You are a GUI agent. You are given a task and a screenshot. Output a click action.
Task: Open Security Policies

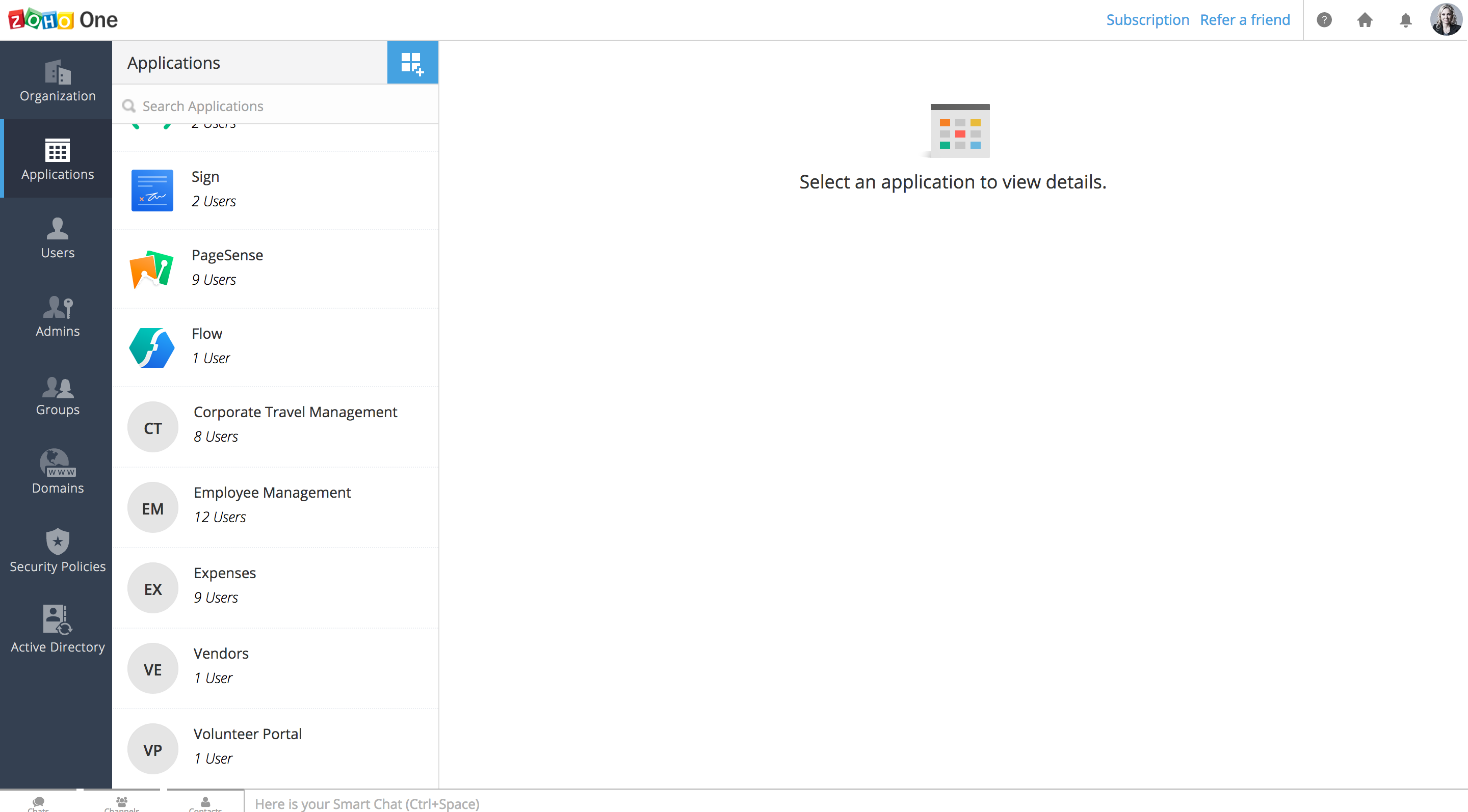57,551
